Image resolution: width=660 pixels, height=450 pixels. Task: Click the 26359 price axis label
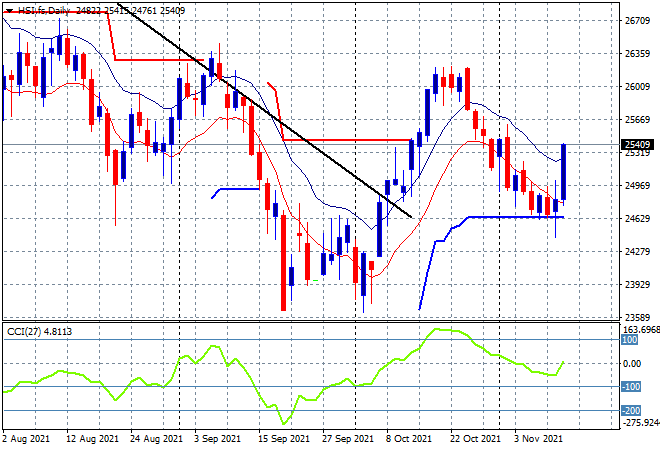coord(637,53)
